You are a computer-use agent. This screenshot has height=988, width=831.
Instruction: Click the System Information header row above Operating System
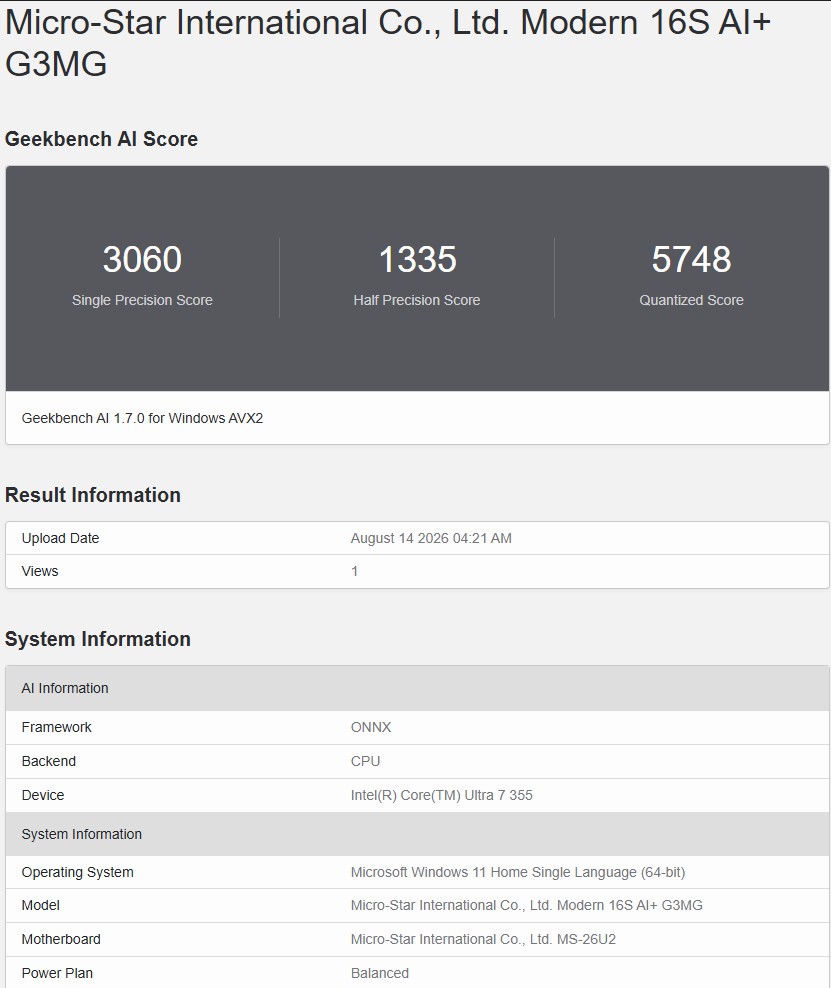coord(417,834)
